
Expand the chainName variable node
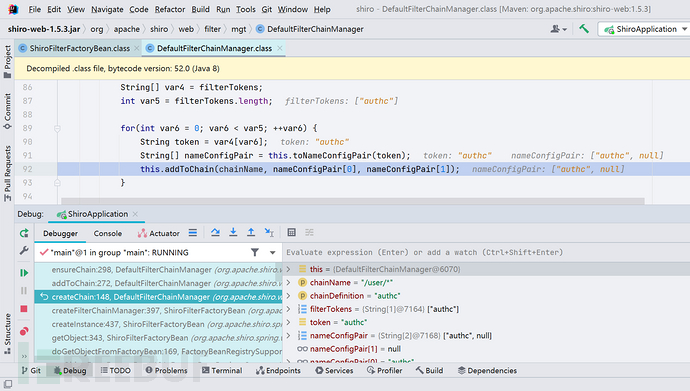coord(289,282)
